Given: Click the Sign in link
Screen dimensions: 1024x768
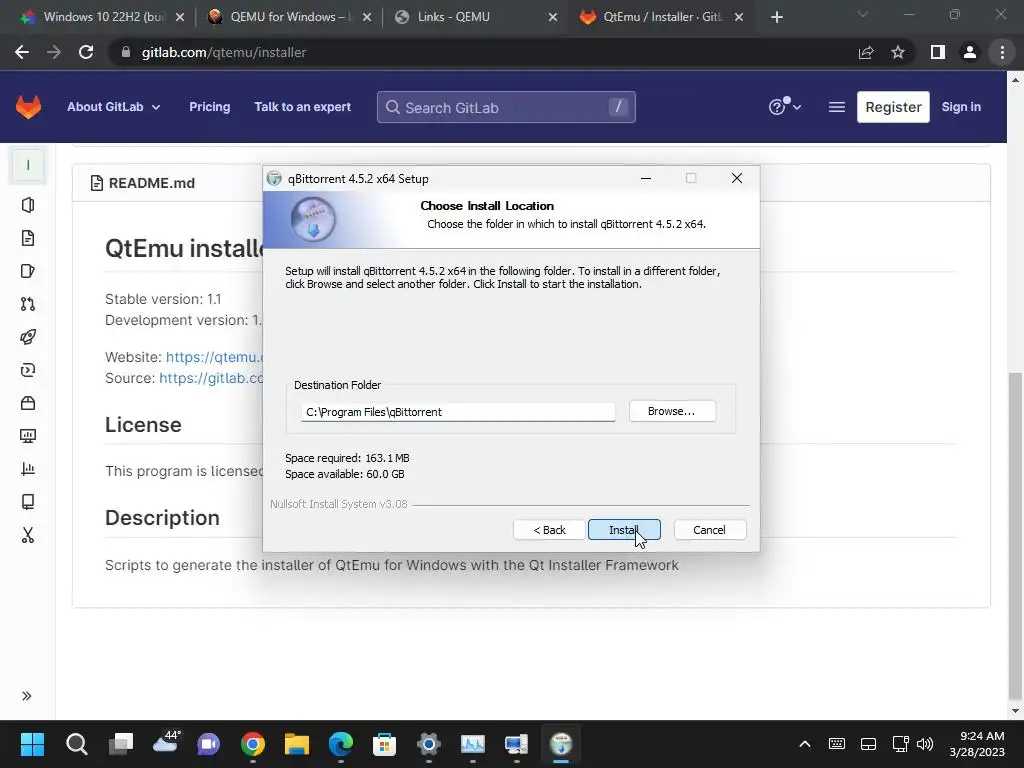Looking at the screenshot, I should tap(961, 107).
